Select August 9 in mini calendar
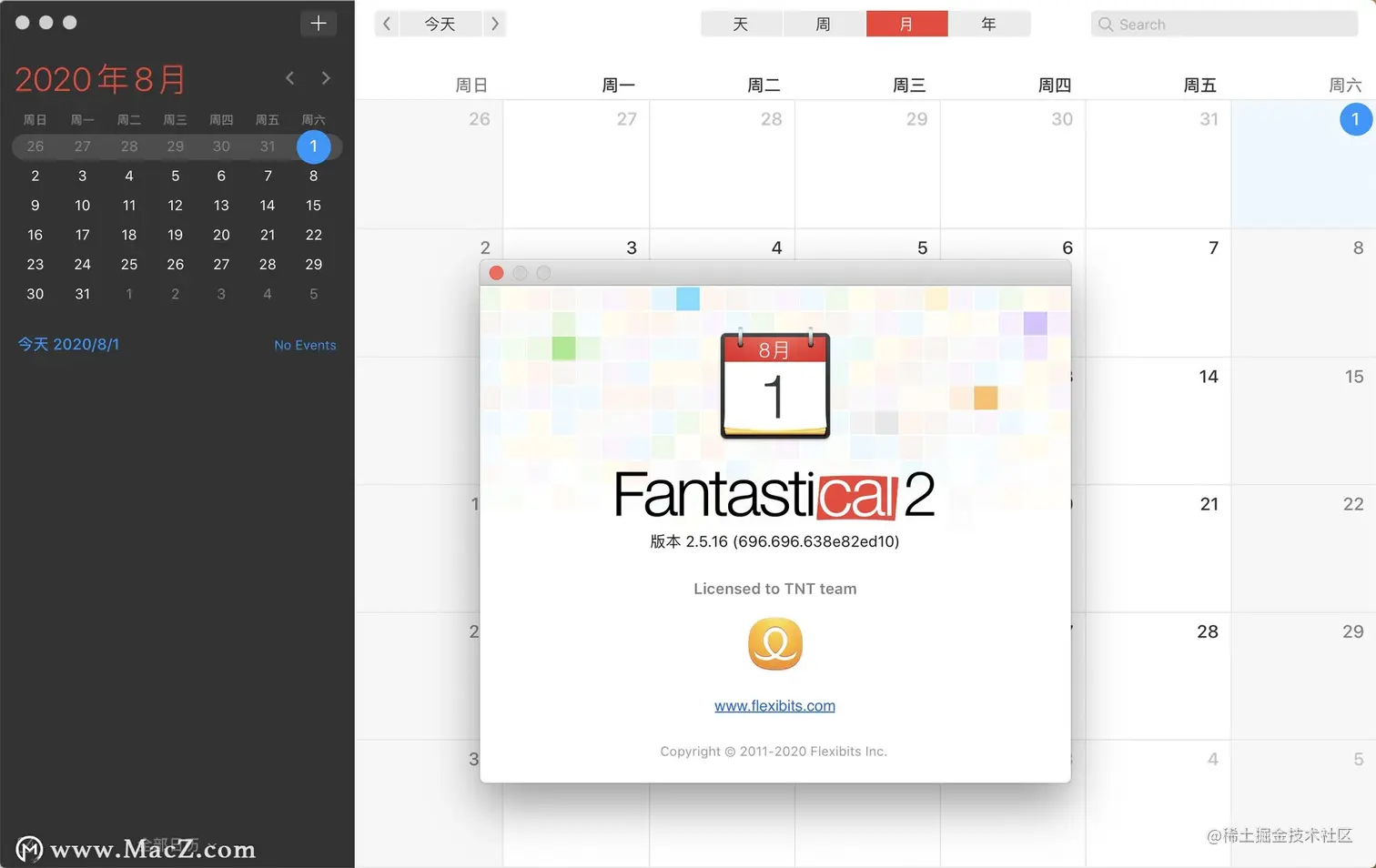 [35, 206]
